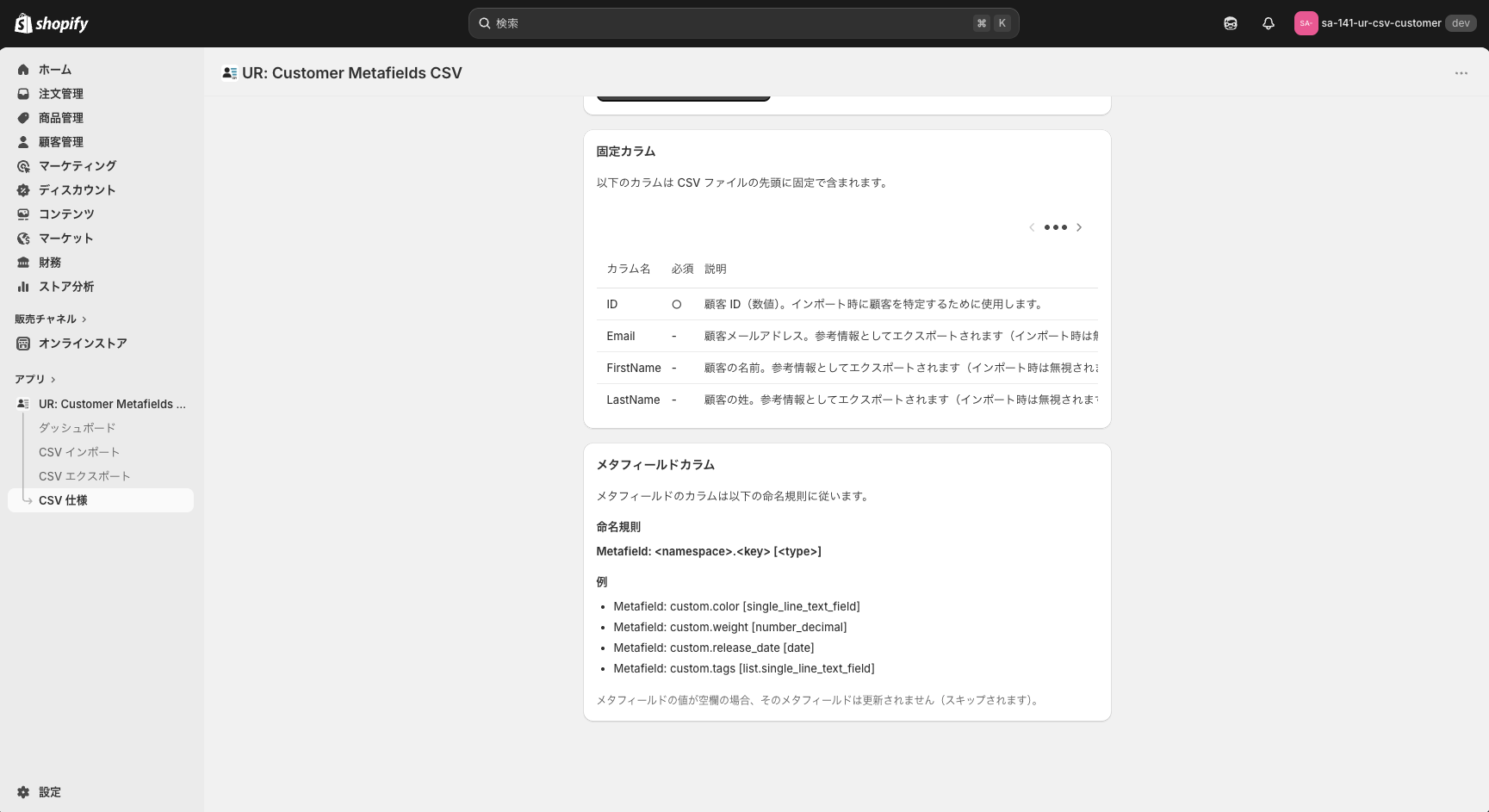Screen dimensions: 1489x812
Task: Open the Sidekick assistant icon
Action: [1231, 23]
